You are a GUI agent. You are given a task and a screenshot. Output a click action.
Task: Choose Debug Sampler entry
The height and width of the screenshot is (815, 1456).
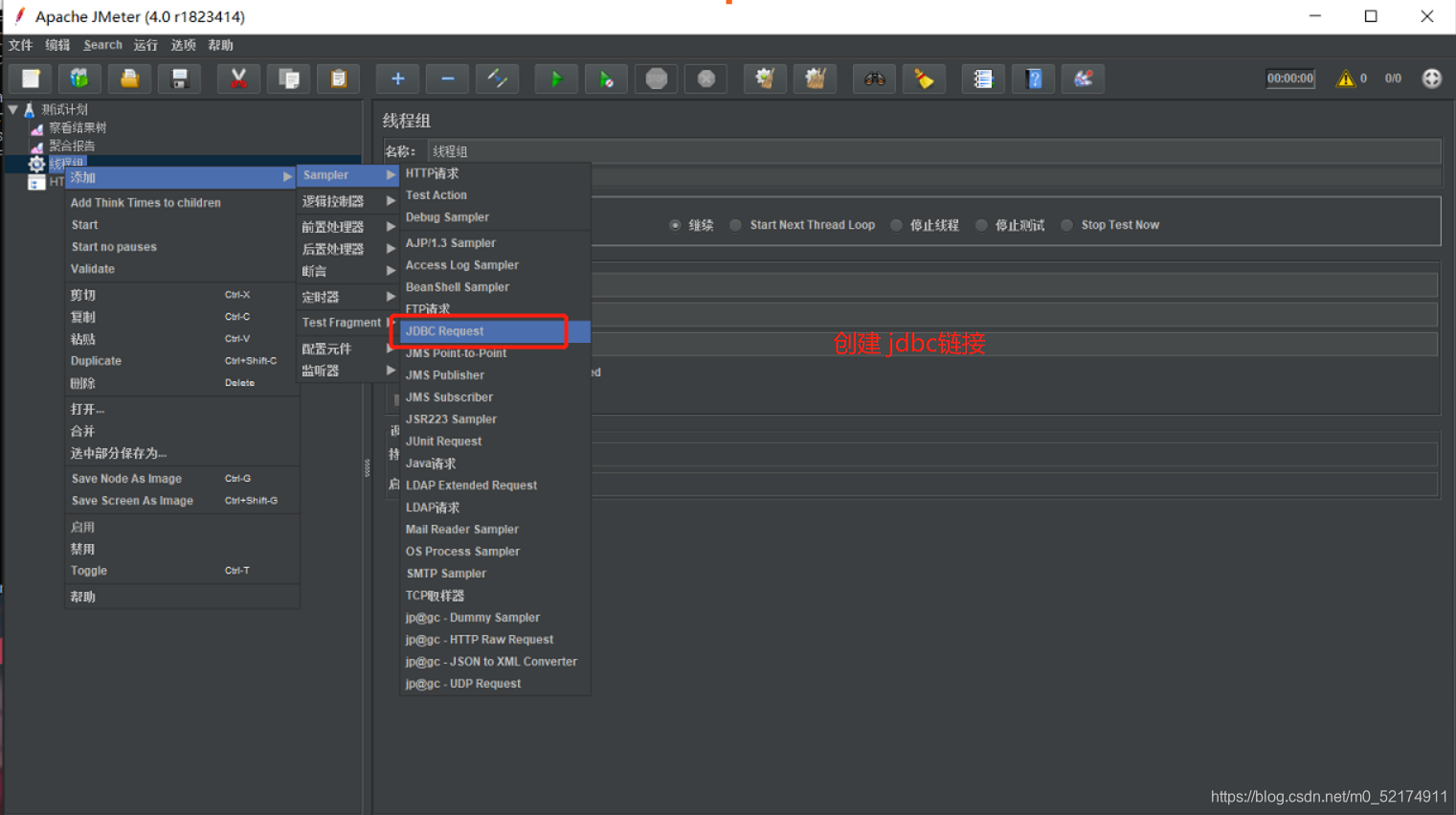point(495,217)
